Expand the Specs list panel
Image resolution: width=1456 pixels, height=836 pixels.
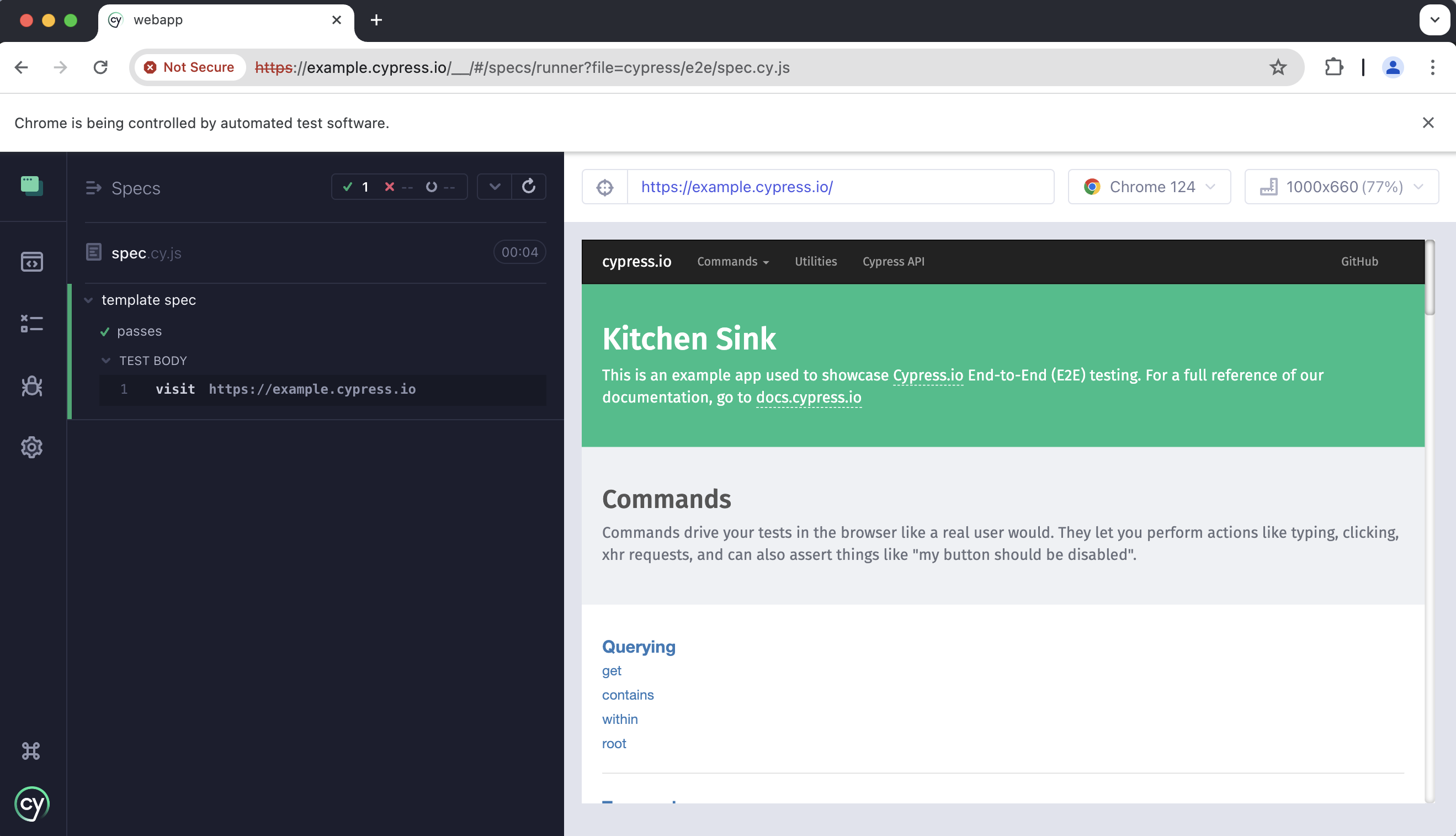coord(93,188)
